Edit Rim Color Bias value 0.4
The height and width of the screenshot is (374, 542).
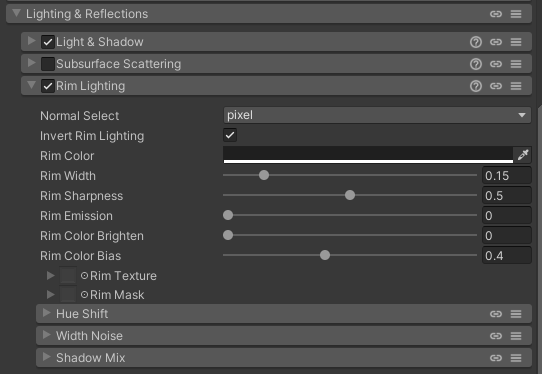pos(507,256)
